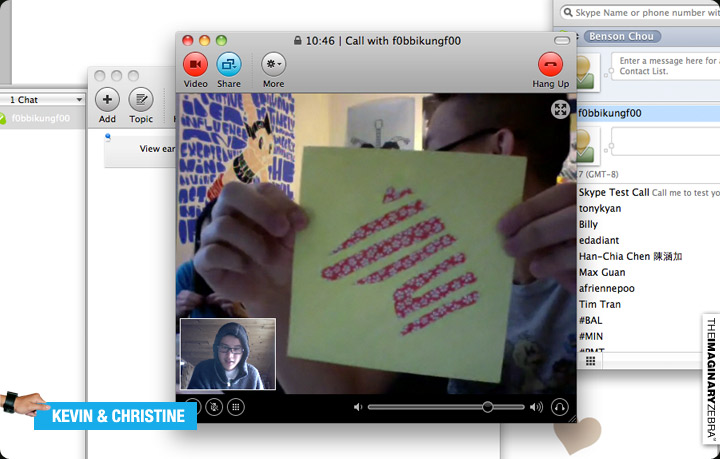Toggle the Video camera button
This screenshot has width=720, height=459.
coord(195,65)
